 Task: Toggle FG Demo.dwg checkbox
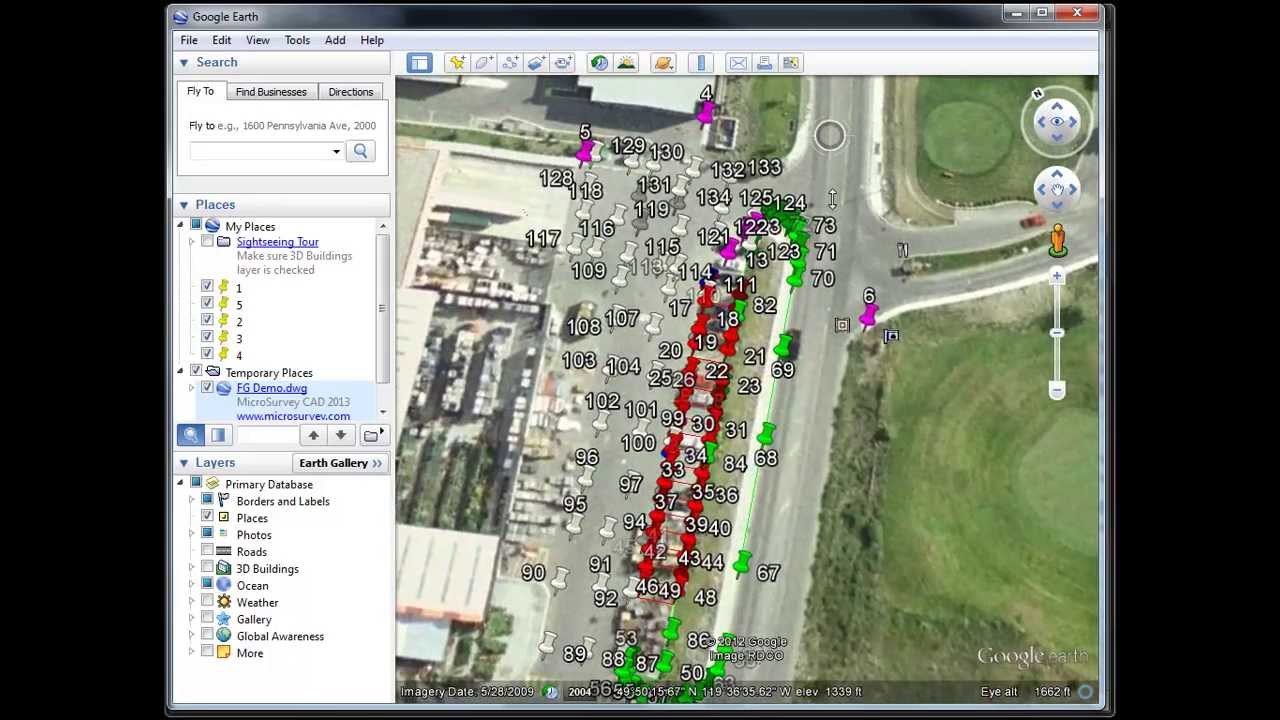pyautogui.click(x=207, y=388)
